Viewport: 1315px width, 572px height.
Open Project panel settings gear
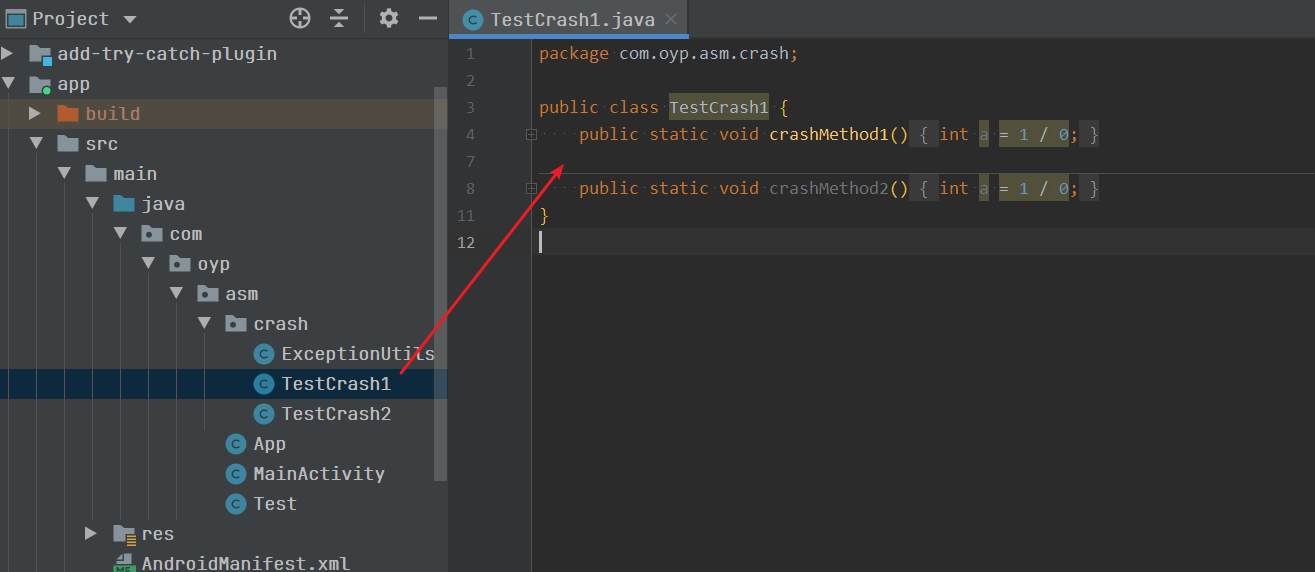pyautogui.click(x=389, y=18)
